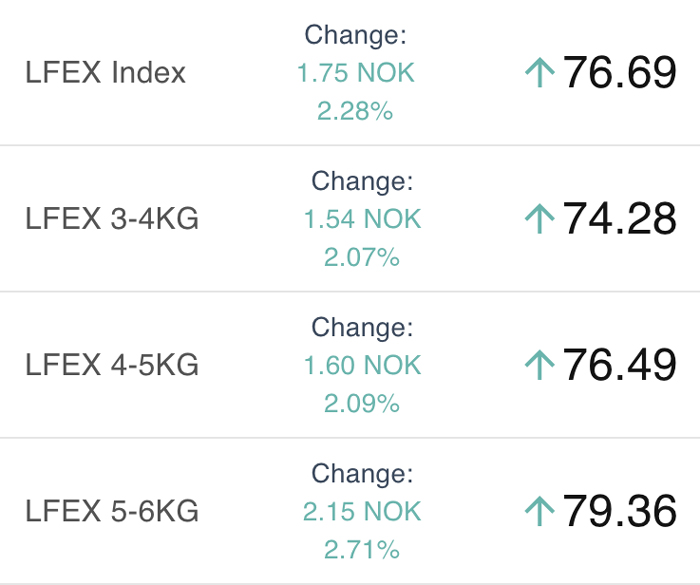The width and height of the screenshot is (700, 585).
Task: Click the 76.49 price value
Action: pyautogui.click(x=620, y=365)
